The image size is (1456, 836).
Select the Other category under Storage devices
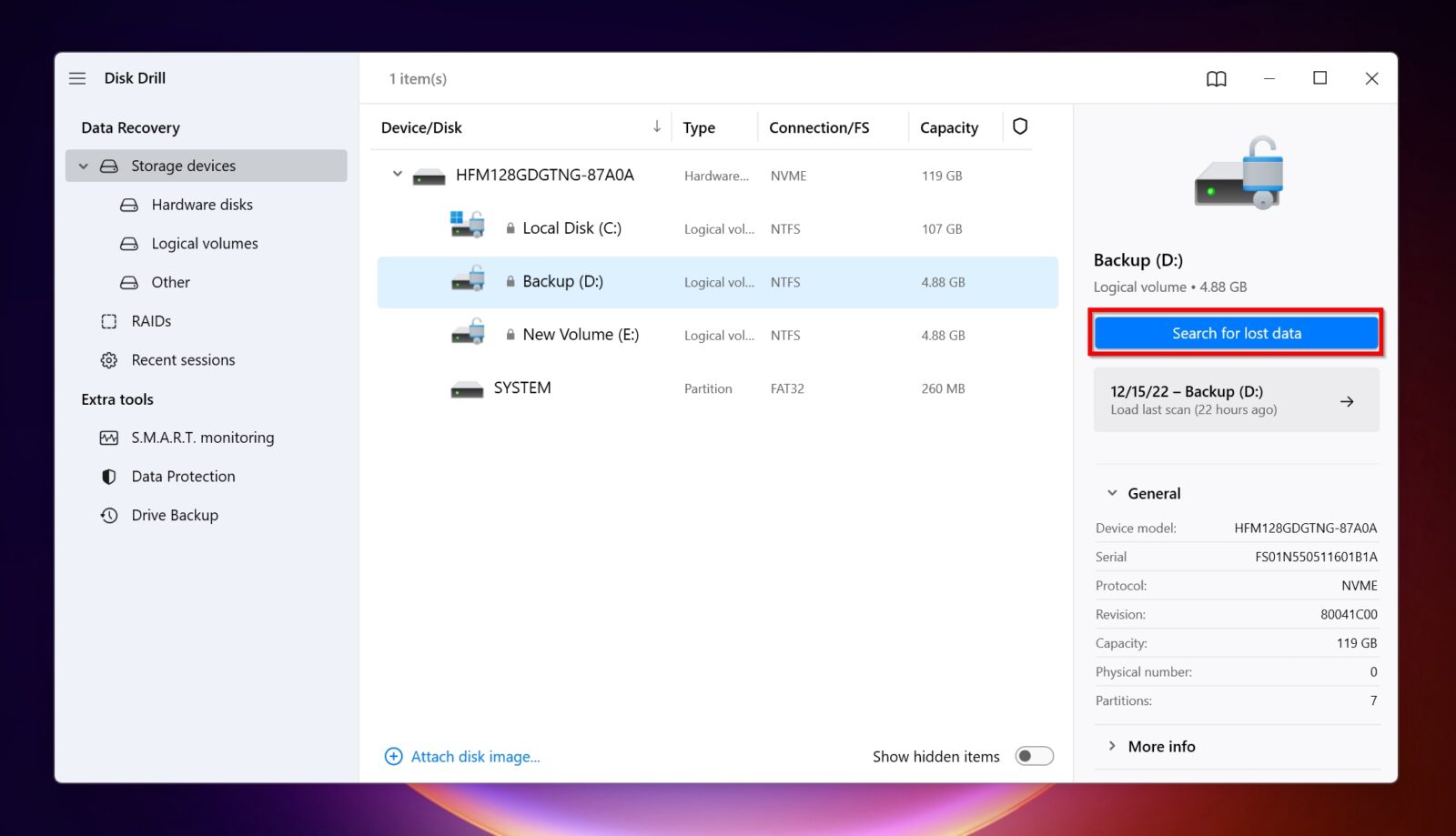pos(170,282)
